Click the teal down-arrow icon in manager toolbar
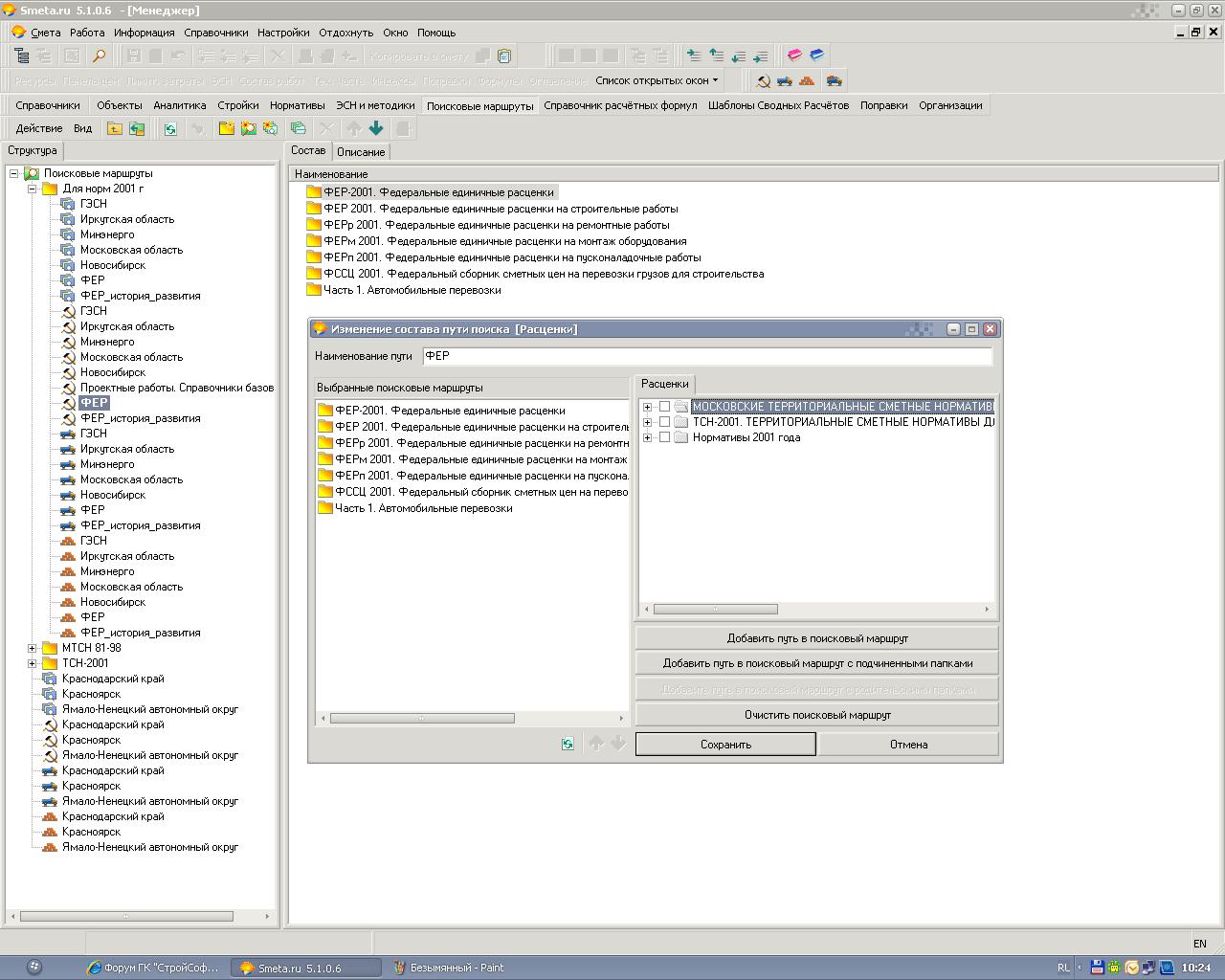Viewport: 1225px width, 980px height. (376, 128)
